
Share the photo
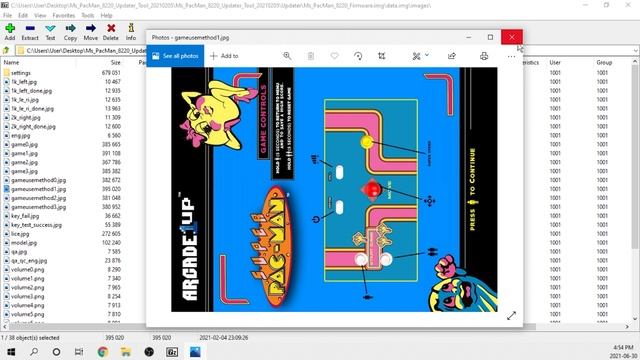tap(452, 56)
